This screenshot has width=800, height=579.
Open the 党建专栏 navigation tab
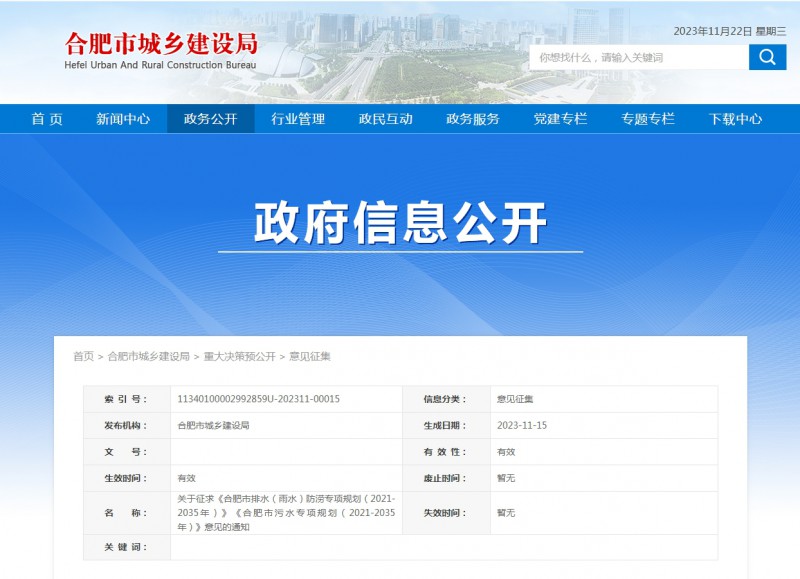[560, 119]
